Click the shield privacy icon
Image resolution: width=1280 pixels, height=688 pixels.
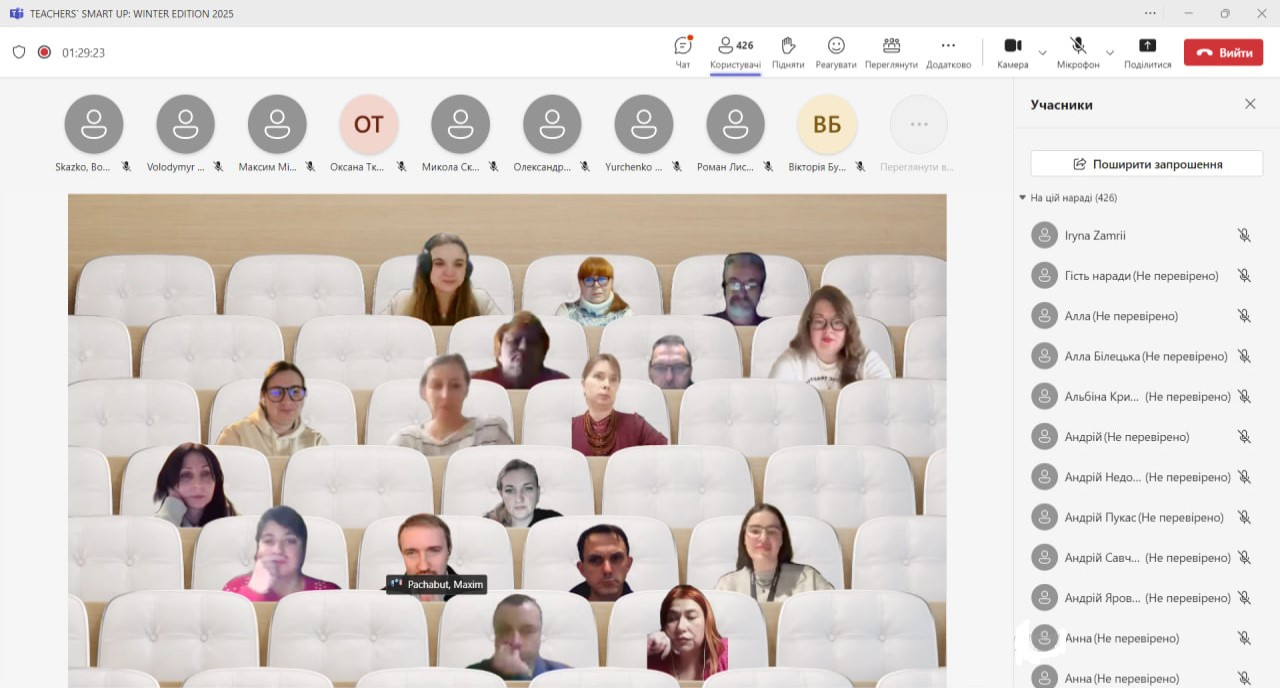point(19,52)
